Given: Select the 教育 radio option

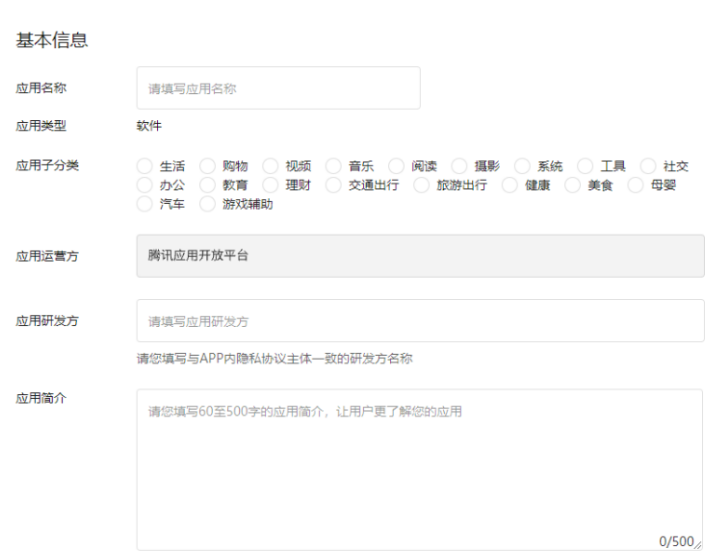Looking at the screenshot, I should tap(208, 185).
